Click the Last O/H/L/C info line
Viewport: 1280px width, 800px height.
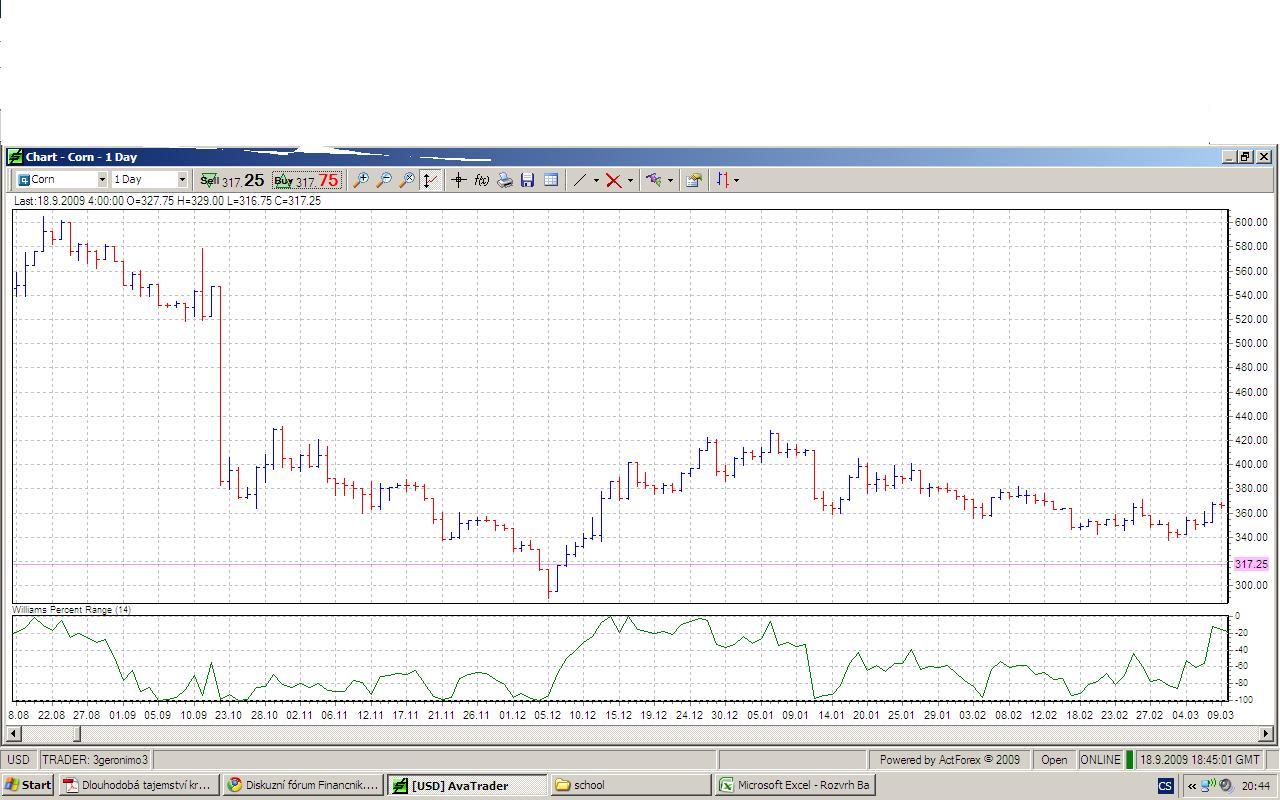(167, 201)
